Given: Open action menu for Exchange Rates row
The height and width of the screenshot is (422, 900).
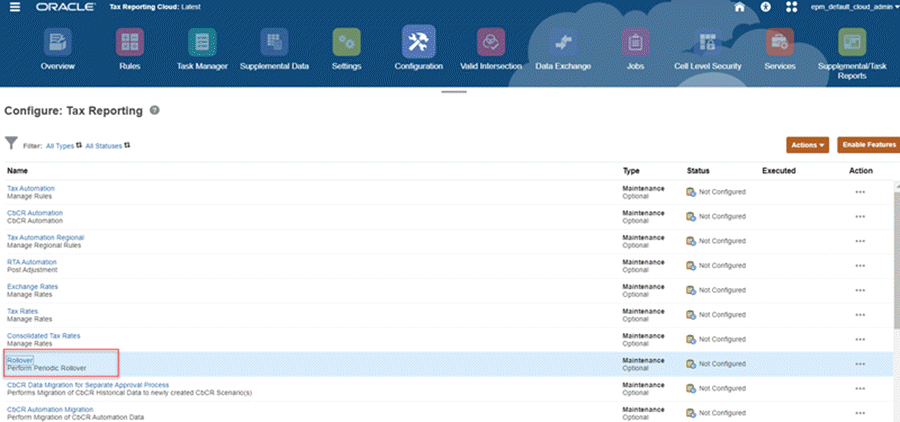Looking at the screenshot, I should coord(860,291).
